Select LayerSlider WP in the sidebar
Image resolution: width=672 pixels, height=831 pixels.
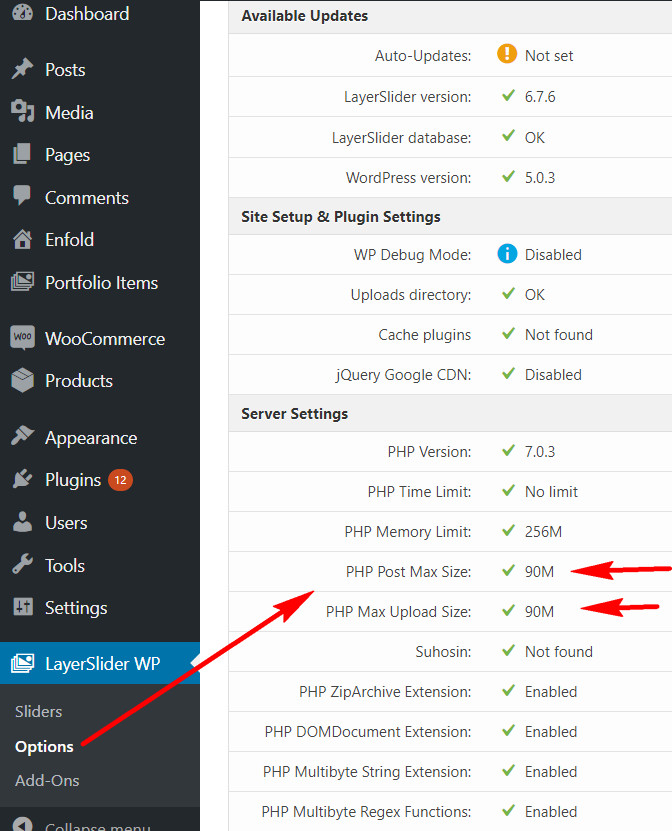(102, 664)
